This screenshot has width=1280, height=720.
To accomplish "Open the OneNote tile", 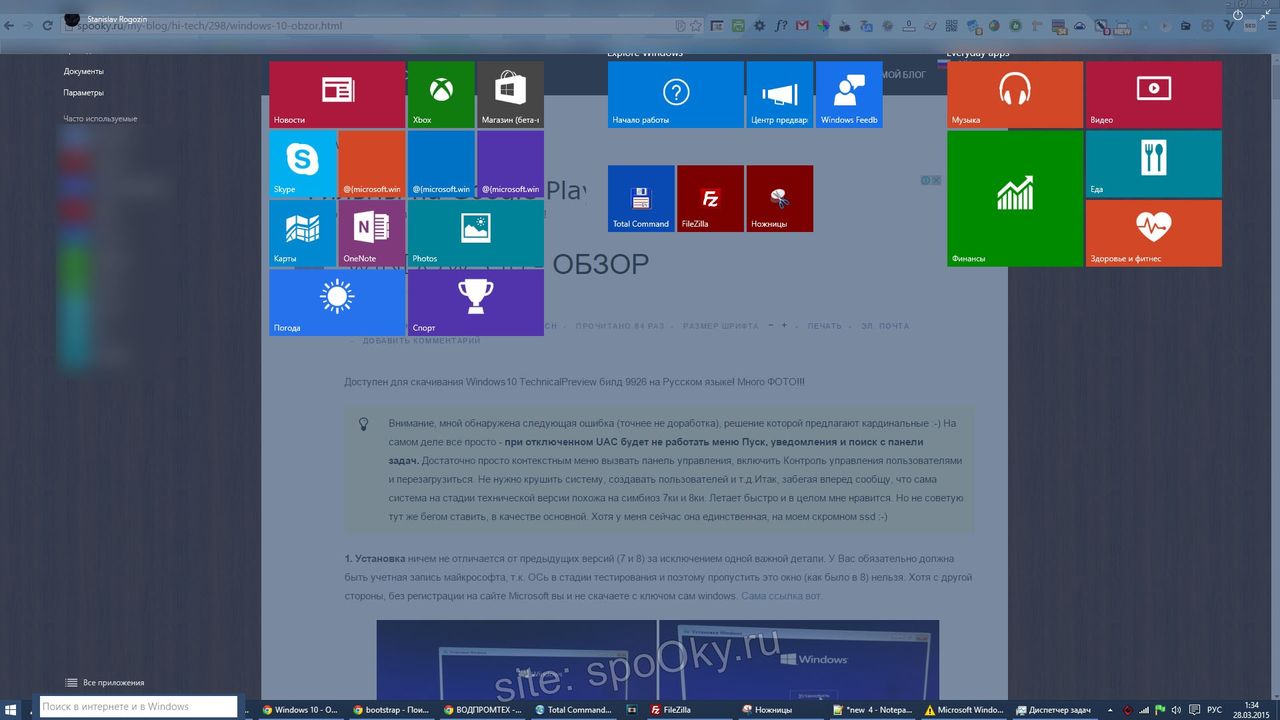I will pyautogui.click(x=371, y=233).
